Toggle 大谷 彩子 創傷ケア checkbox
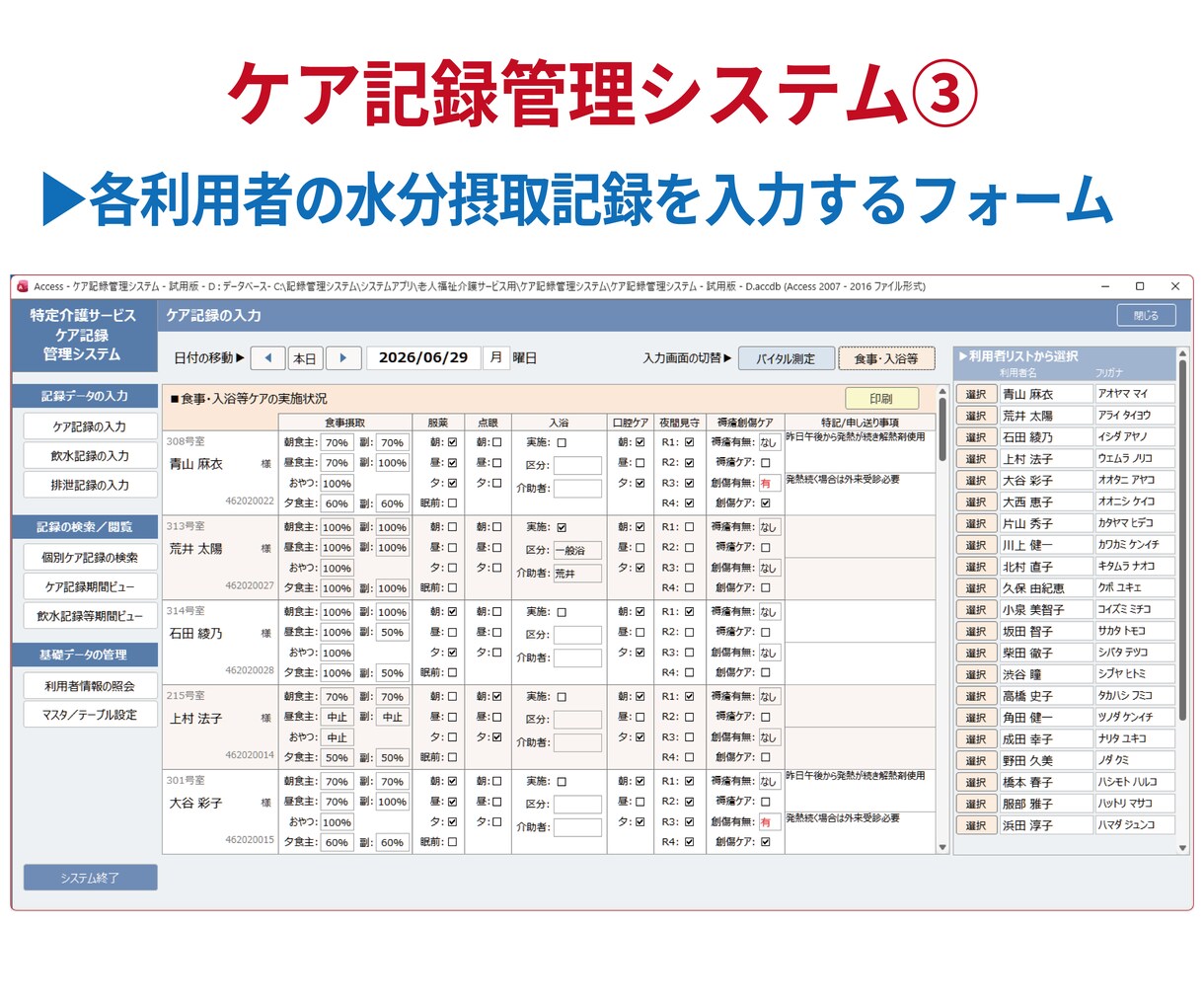 [765, 842]
